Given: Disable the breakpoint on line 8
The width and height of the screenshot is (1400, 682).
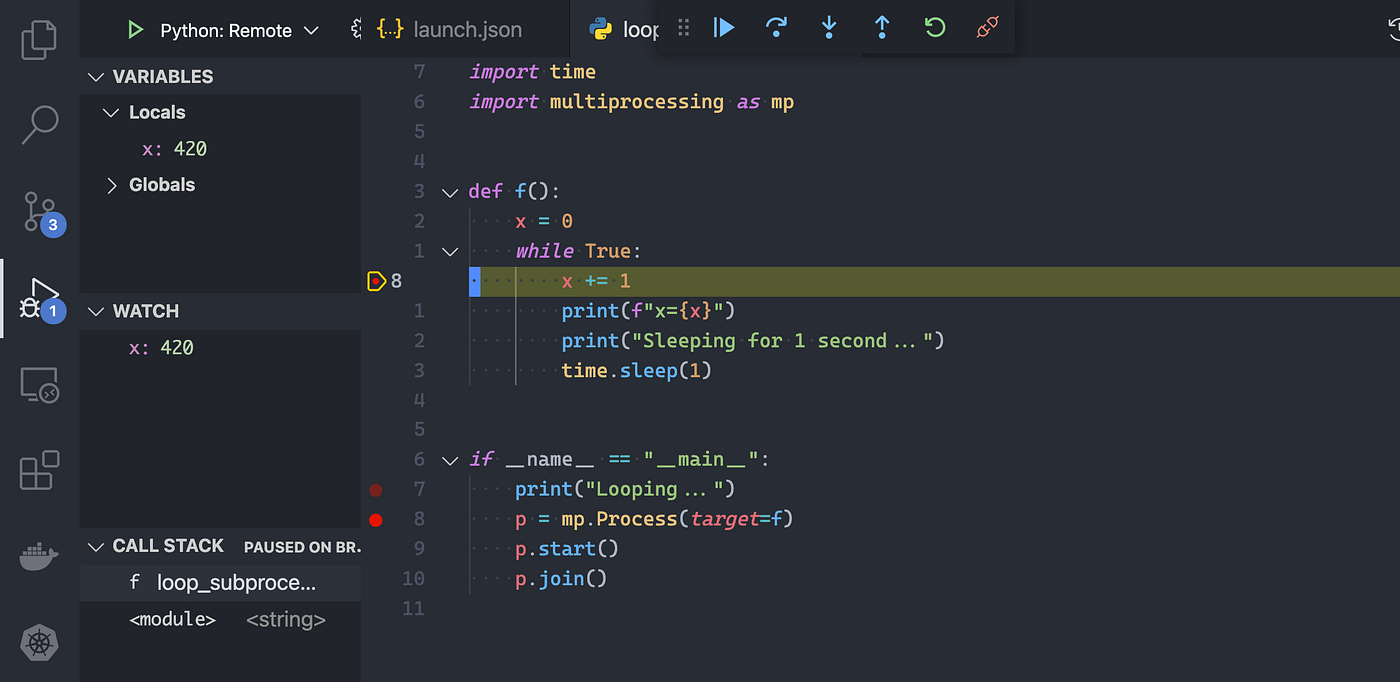Looking at the screenshot, I should pyautogui.click(x=376, y=520).
